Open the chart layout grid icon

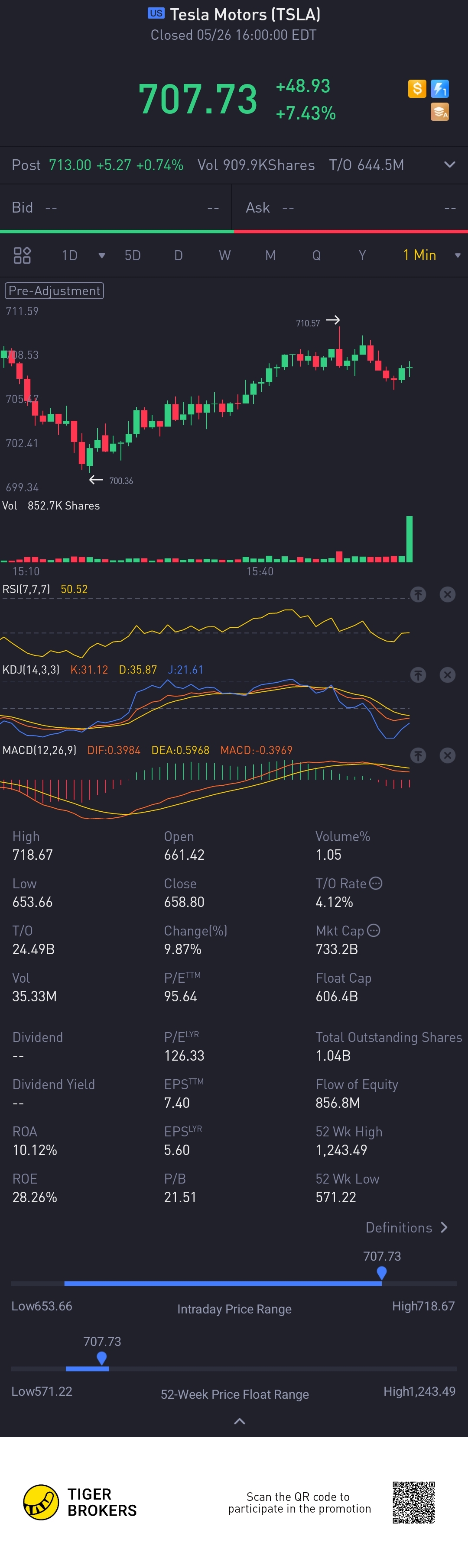click(x=22, y=255)
